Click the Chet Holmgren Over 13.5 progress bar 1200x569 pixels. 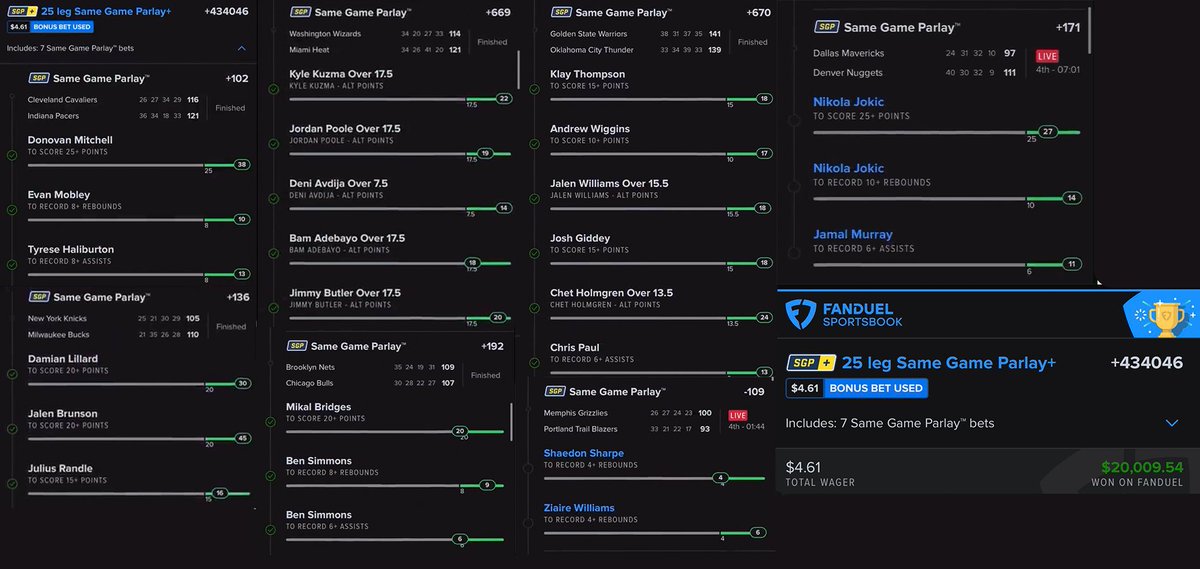(x=660, y=317)
